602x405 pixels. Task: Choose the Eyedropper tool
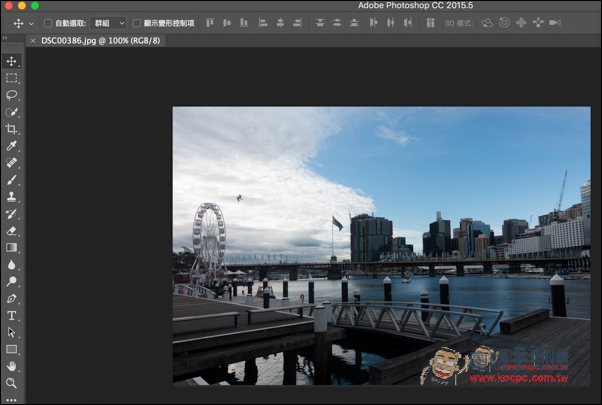pyautogui.click(x=12, y=146)
